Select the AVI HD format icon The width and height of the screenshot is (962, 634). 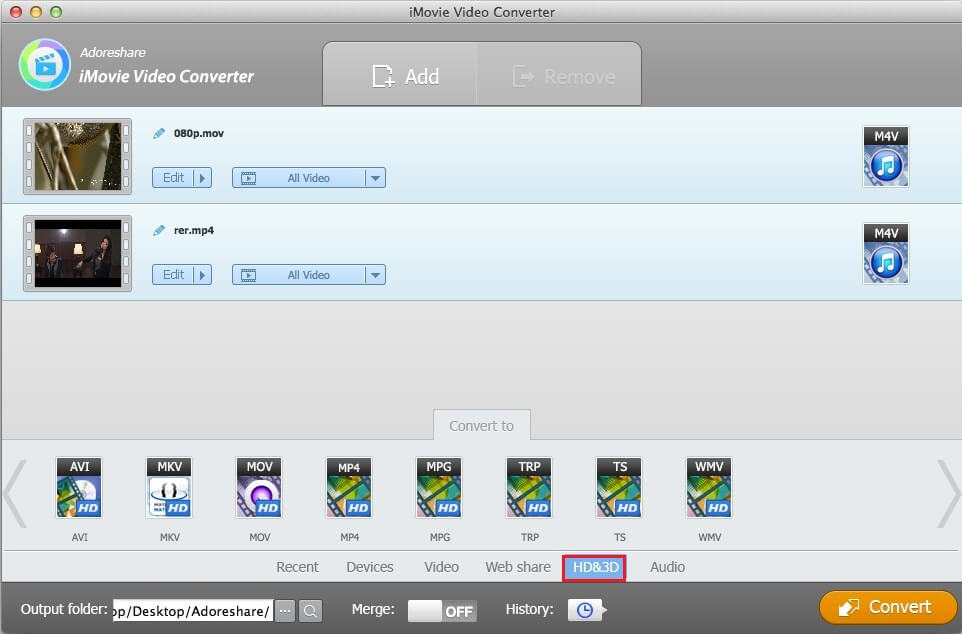point(79,489)
